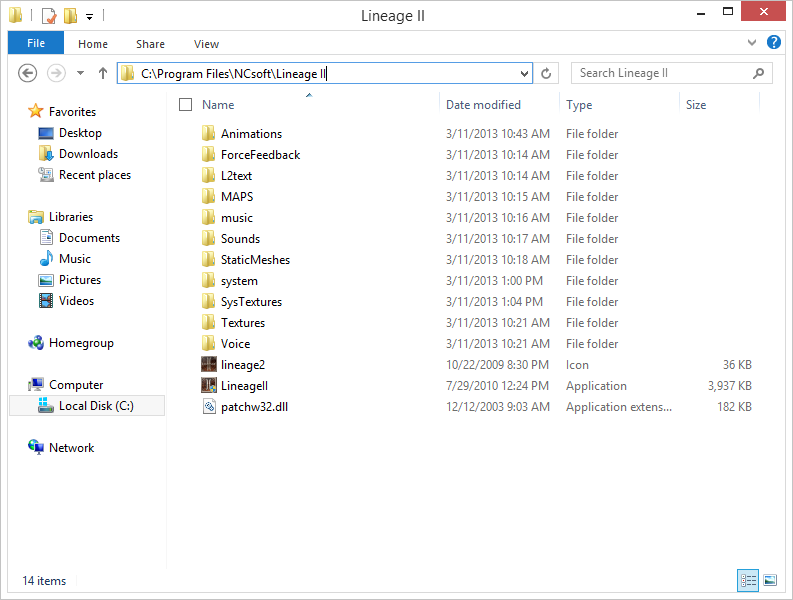Click the Forward navigation arrow
Screen dimensions: 793x600
[56, 73]
